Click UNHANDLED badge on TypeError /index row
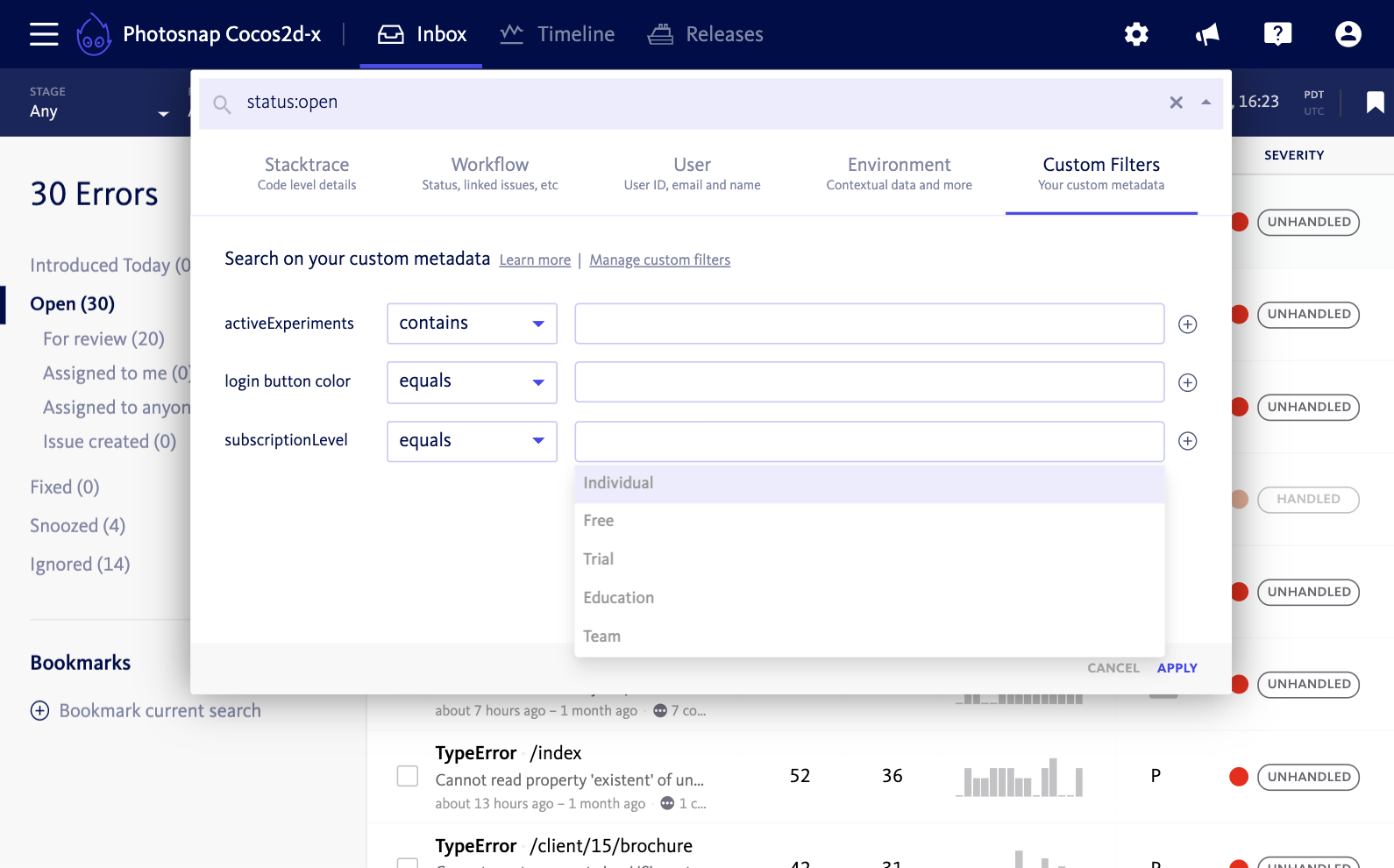Image resolution: width=1394 pixels, height=868 pixels. (x=1308, y=777)
